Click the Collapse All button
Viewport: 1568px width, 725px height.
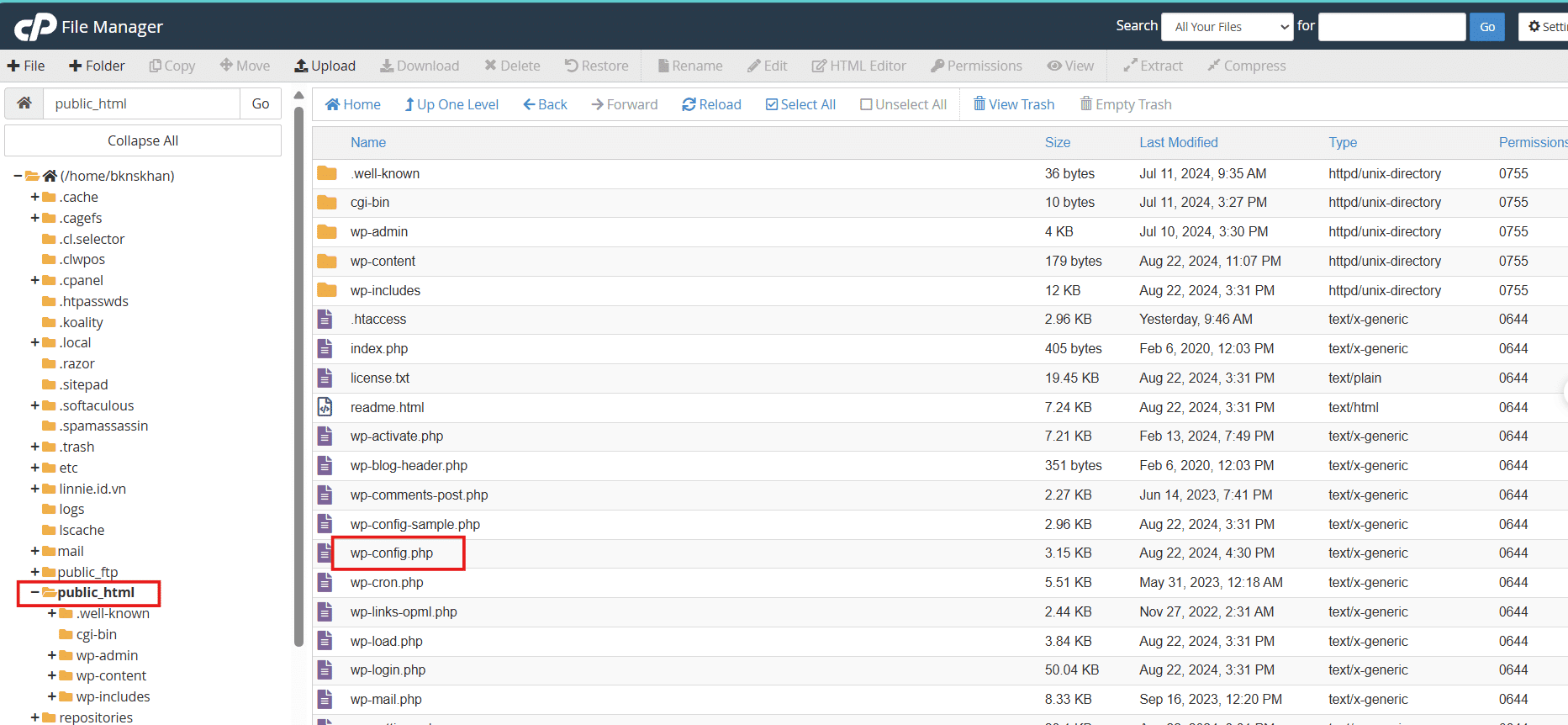(143, 140)
